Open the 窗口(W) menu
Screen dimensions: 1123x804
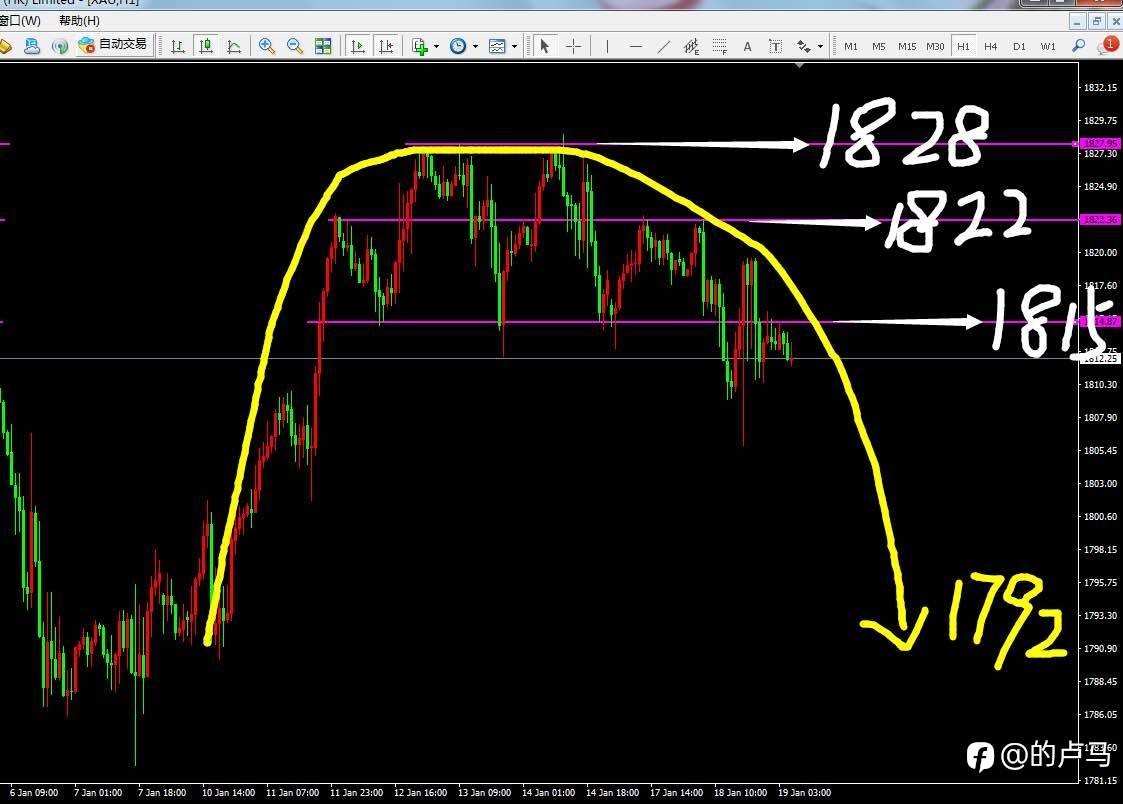[x=20, y=21]
